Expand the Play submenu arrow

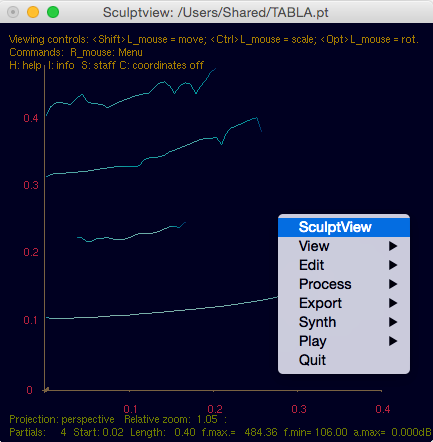click(393, 341)
